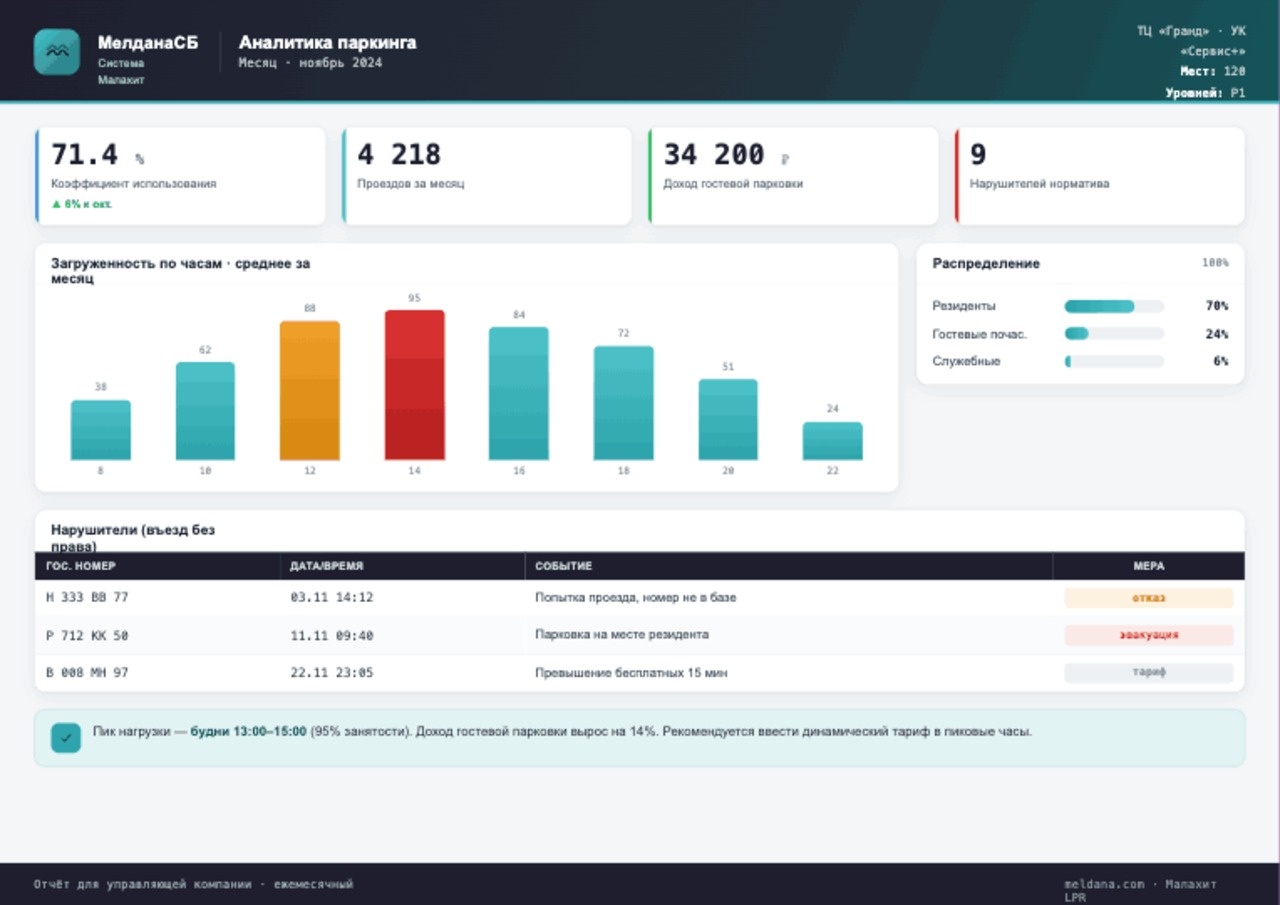Click the Нарушителей норматива label
Image resolution: width=1280 pixels, height=905 pixels.
click(x=1039, y=184)
